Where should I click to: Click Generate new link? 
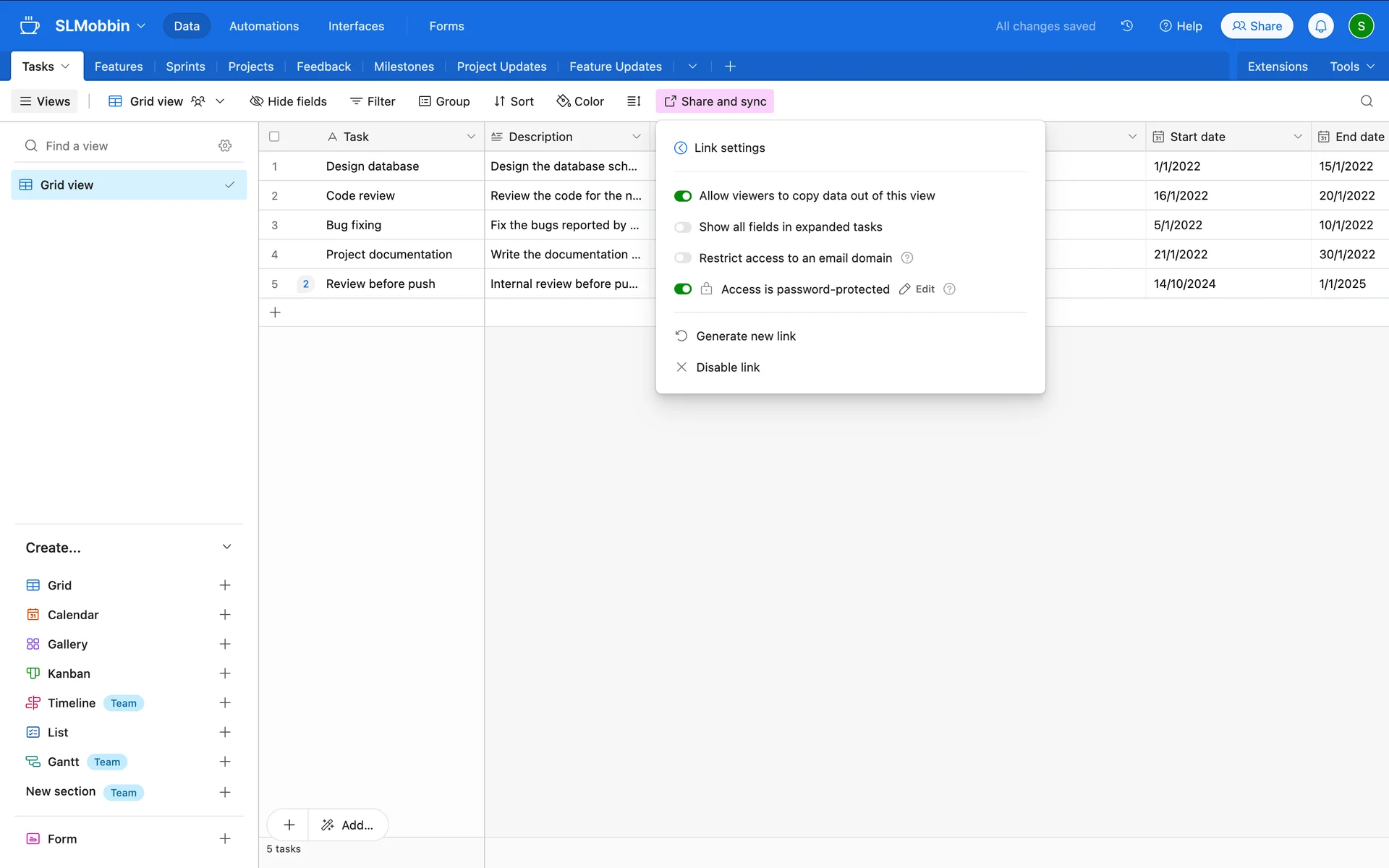[745, 336]
